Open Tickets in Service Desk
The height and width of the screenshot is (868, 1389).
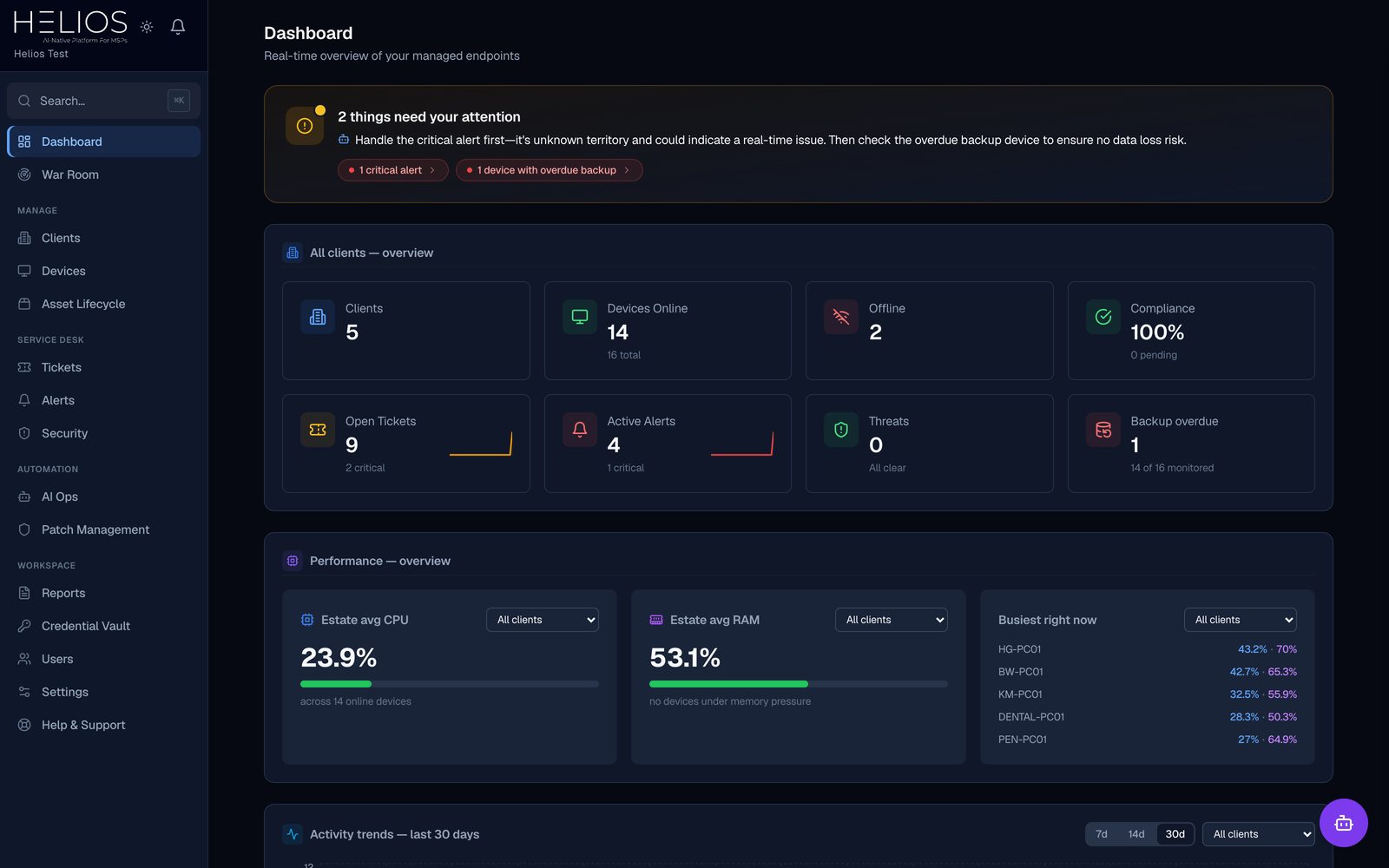[x=103, y=367]
